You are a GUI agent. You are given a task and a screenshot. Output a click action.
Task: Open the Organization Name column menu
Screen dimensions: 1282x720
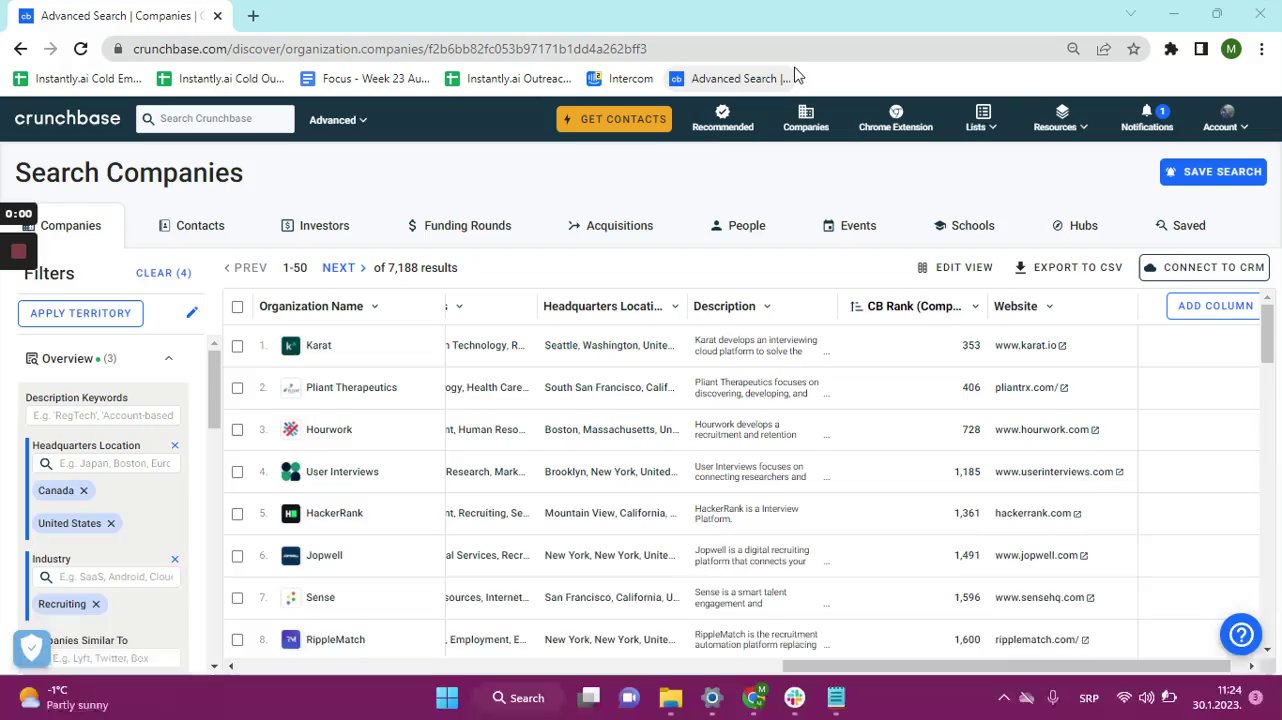coord(375,307)
